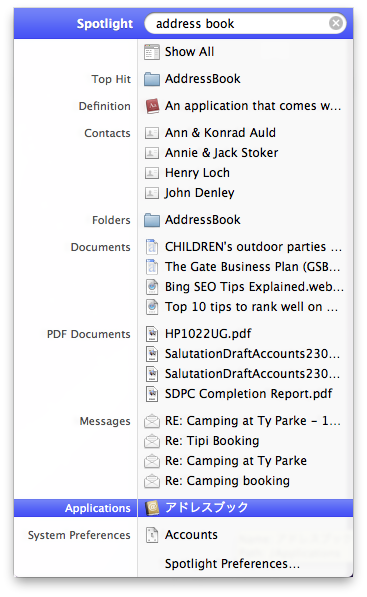Open Accounts system preference
Image resolution: width=367 pixels, height=597 pixels.
pyautogui.click(x=191, y=535)
